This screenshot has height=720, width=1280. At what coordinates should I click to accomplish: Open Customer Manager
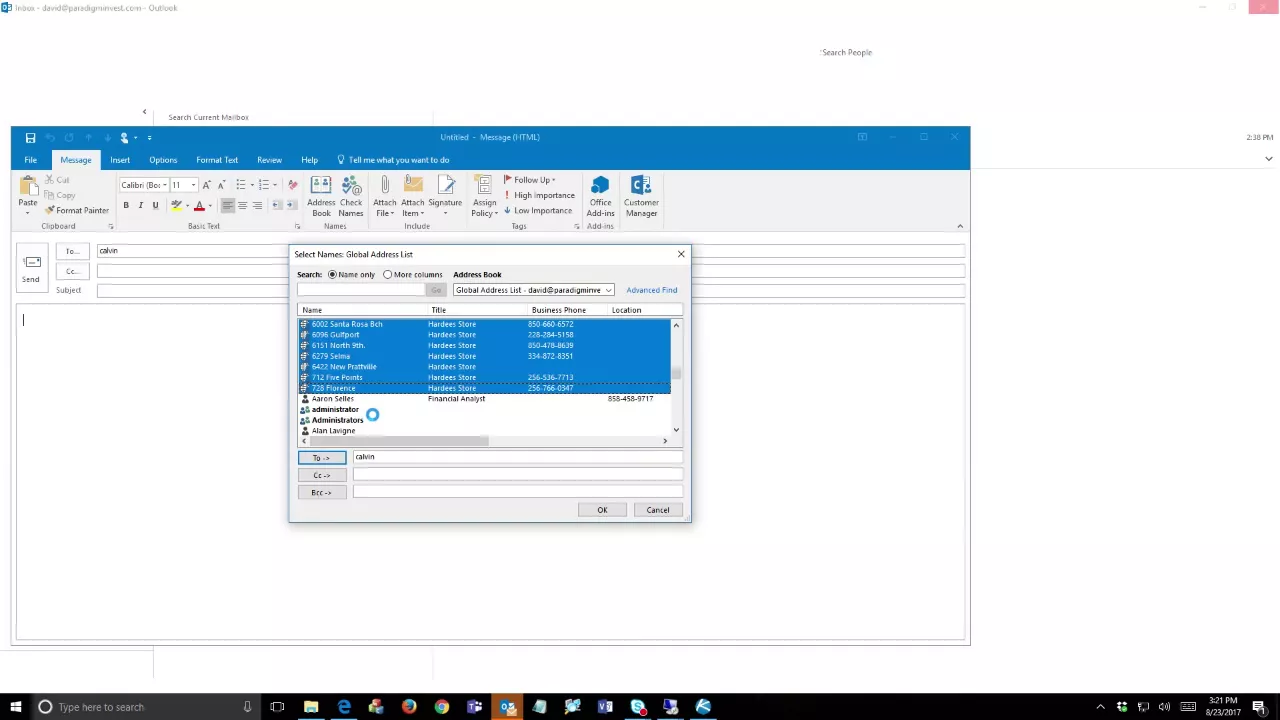pyautogui.click(x=641, y=196)
